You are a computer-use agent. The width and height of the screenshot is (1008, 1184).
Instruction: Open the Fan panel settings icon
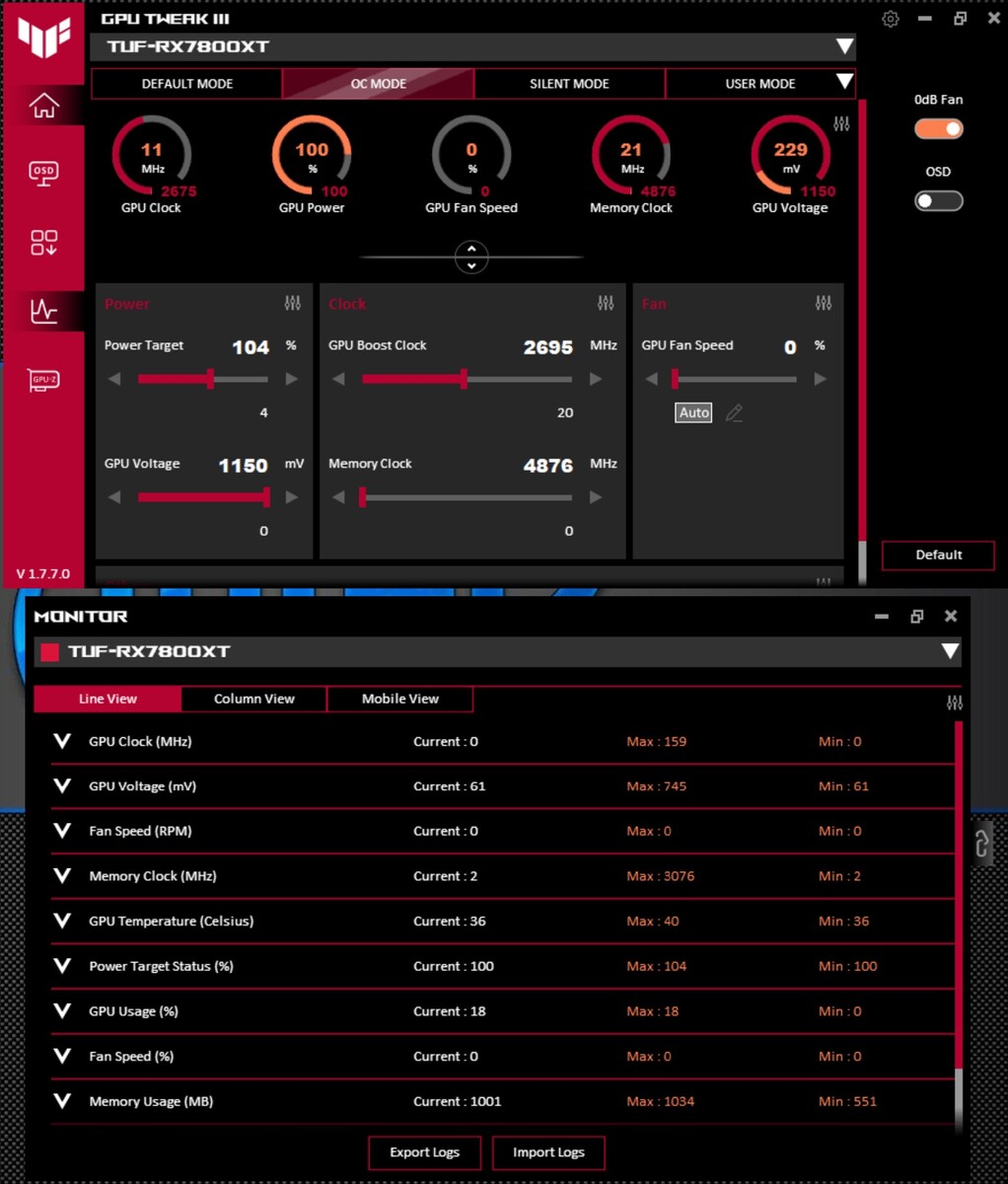(824, 303)
